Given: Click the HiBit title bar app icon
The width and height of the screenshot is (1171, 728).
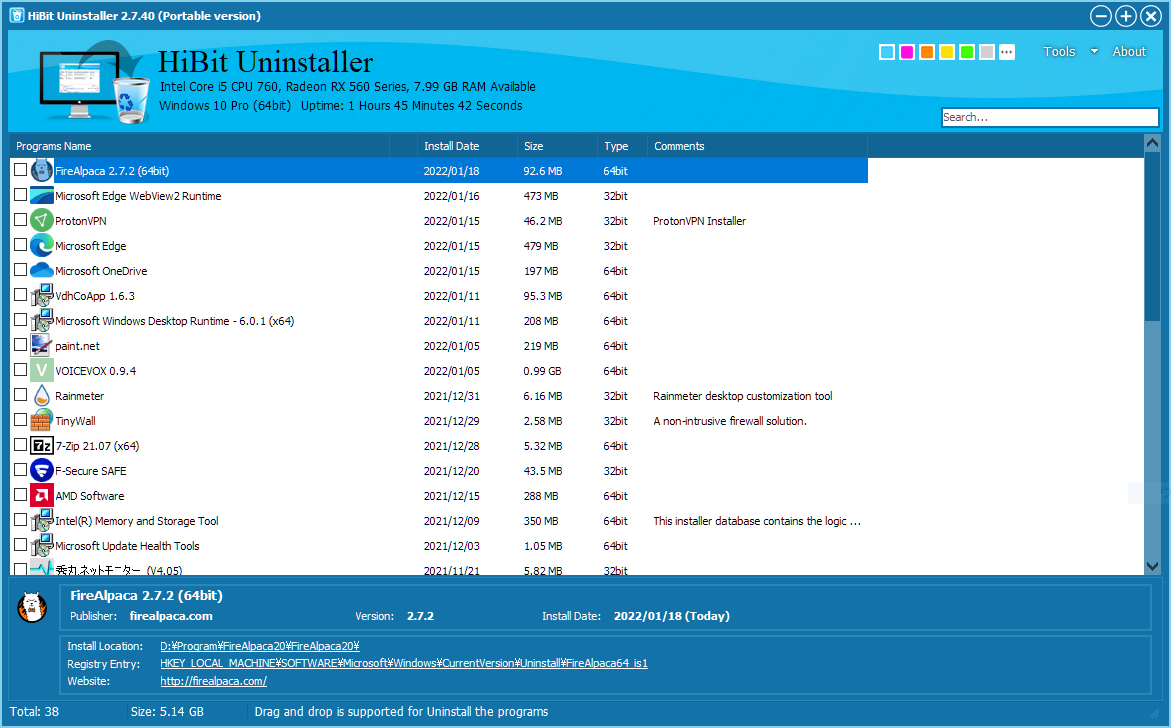Looking at the screenshot, I should (16, 16).
